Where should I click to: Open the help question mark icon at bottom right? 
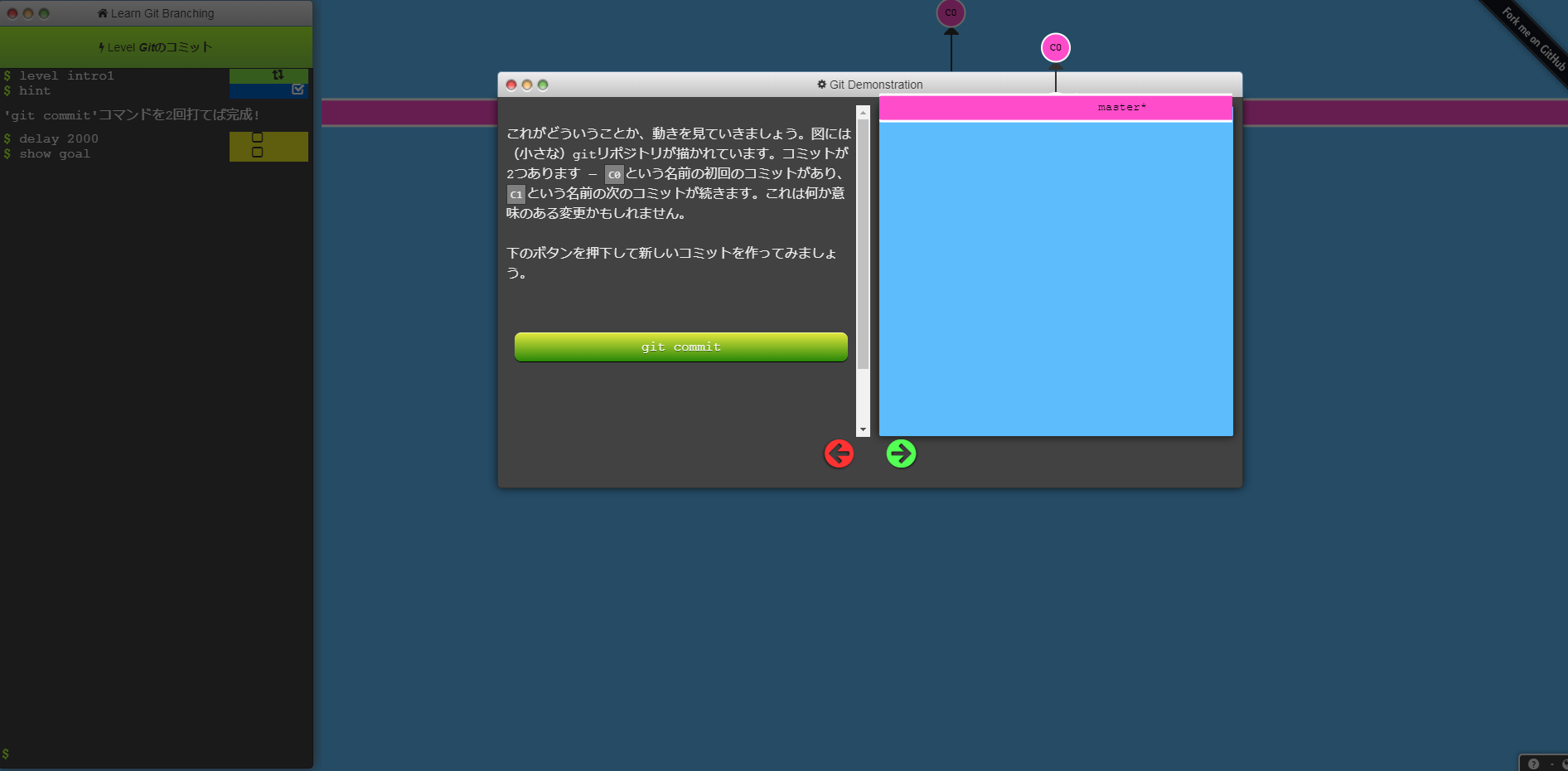(x=1532, y=763)
